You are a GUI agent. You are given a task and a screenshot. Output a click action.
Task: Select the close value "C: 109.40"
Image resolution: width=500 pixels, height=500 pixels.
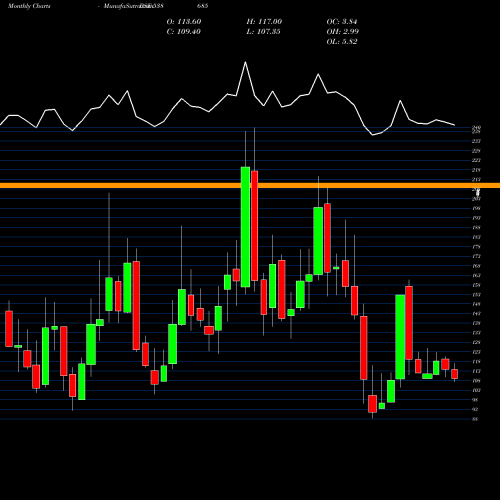click(x=184, y=32)
